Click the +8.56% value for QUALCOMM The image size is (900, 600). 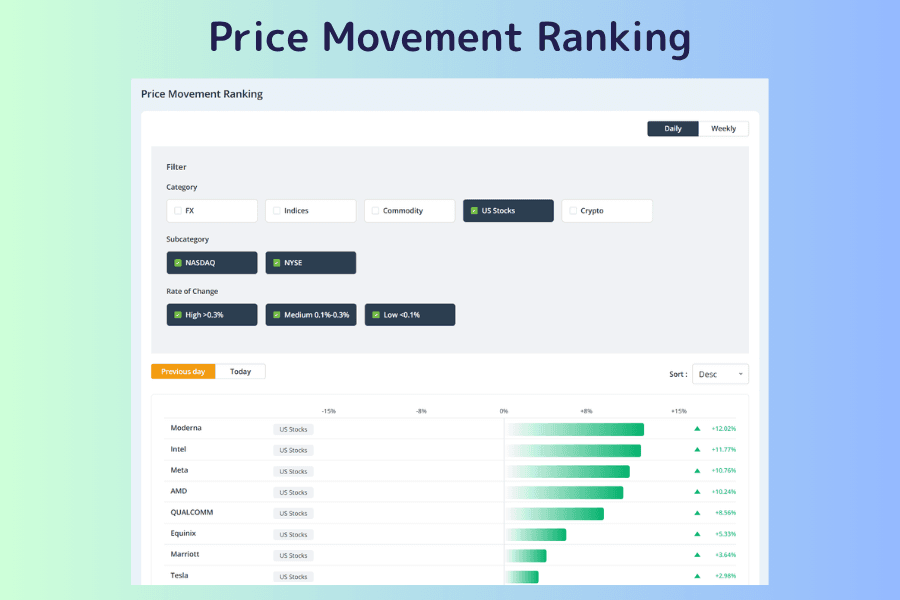tap(725, 513)
